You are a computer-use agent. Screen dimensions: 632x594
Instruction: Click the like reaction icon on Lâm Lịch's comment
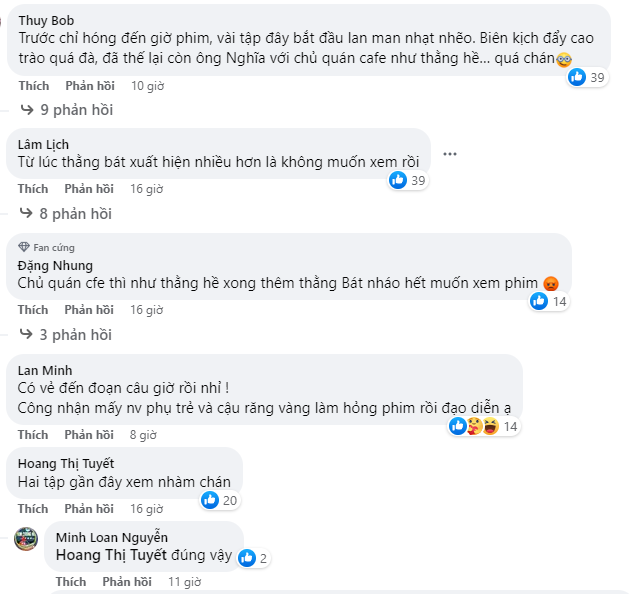pyautogui.click(x=398, y=180)
